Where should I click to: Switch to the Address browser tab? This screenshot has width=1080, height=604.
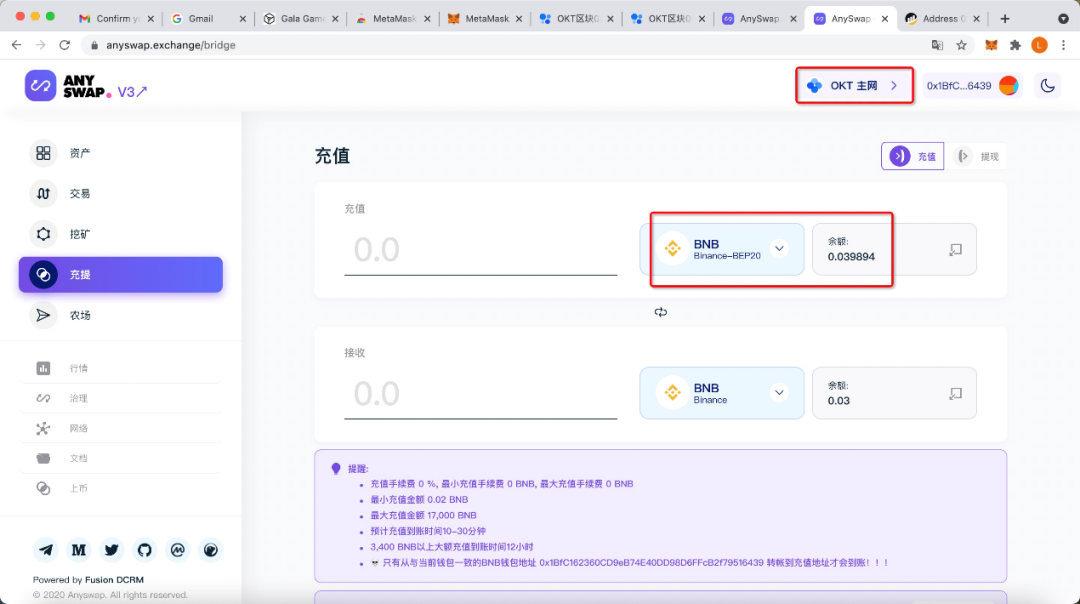tap(941, 19)
